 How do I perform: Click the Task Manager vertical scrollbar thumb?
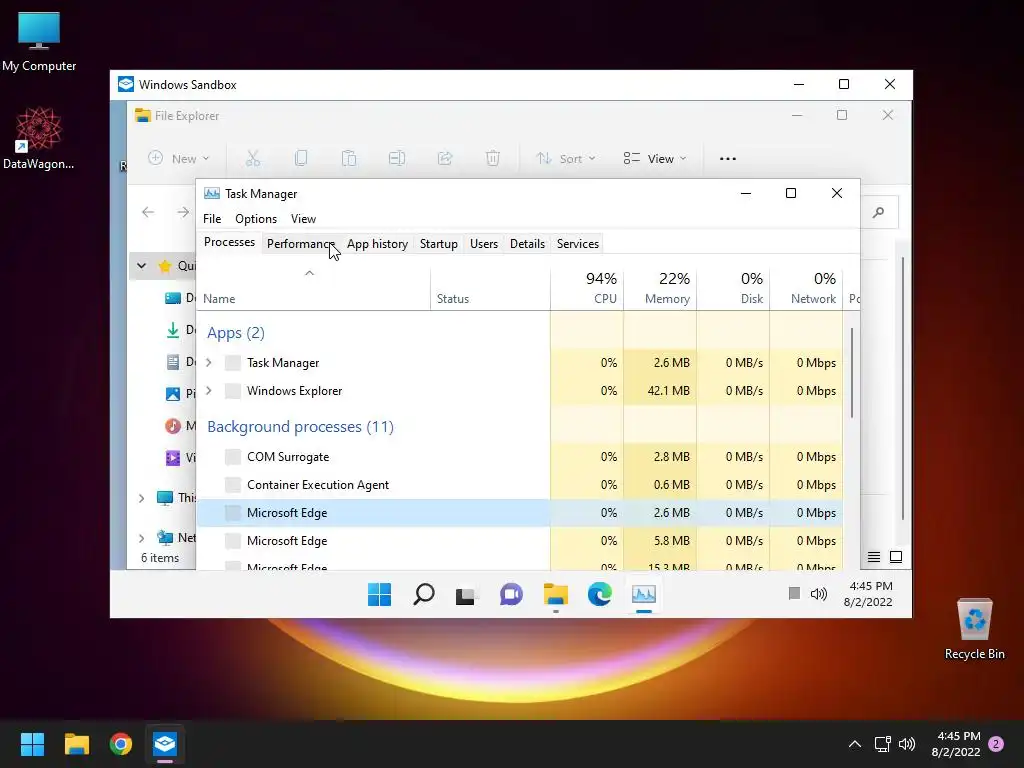point(852,372)
